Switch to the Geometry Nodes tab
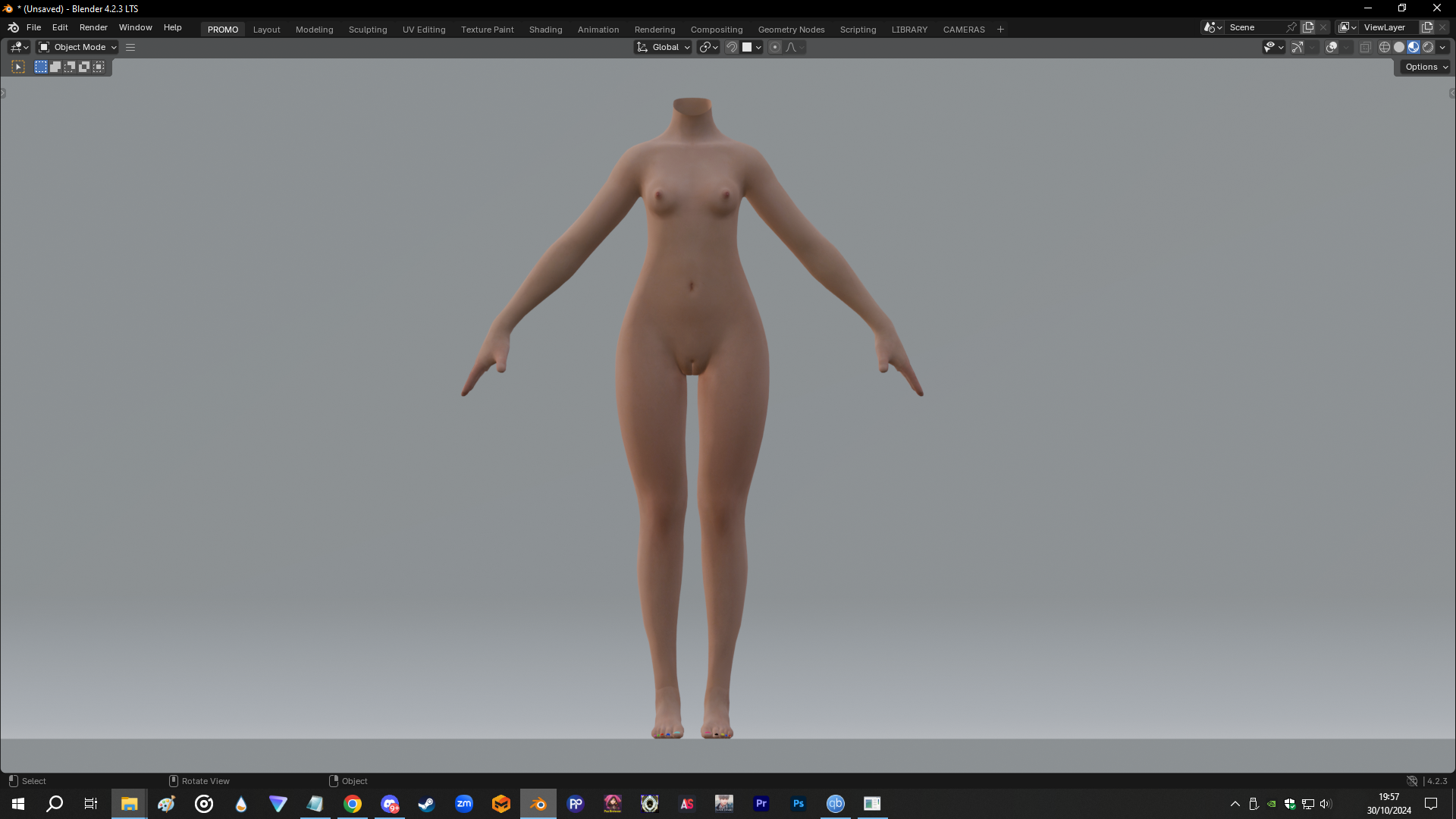Image resolution: width=1456 pixels, height=819 pixels. [791, 30]
